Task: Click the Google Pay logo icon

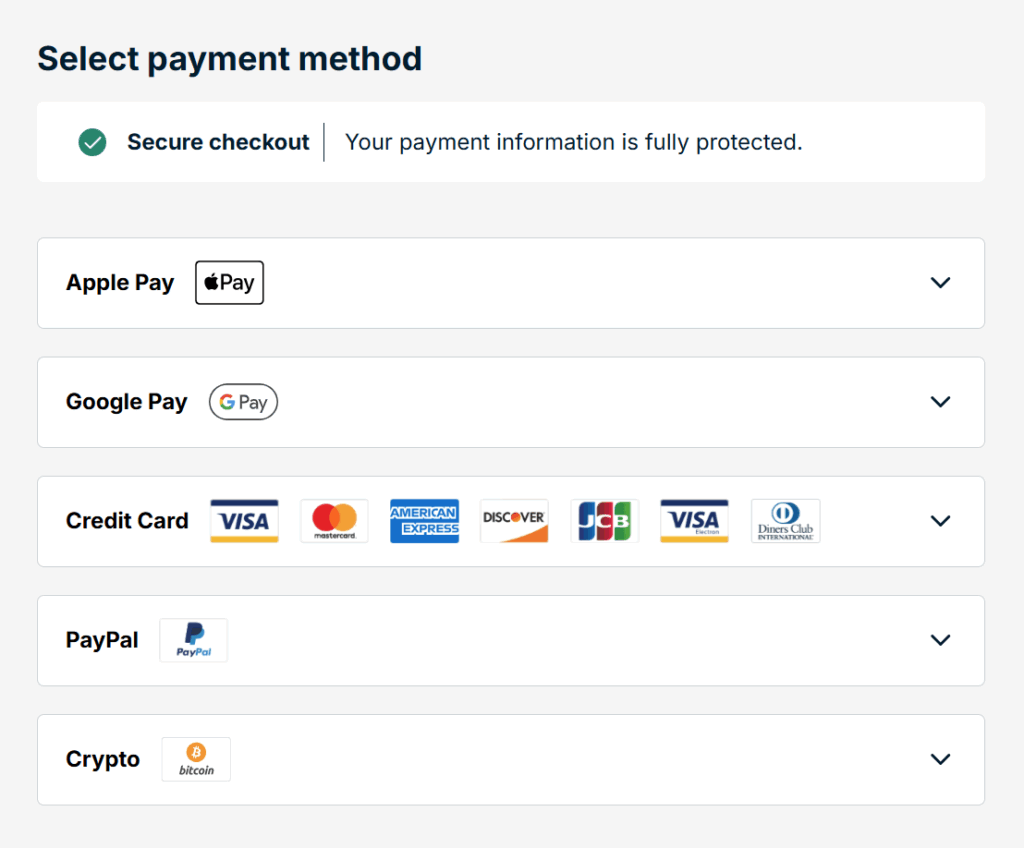Action: click(x=243, y=402)
